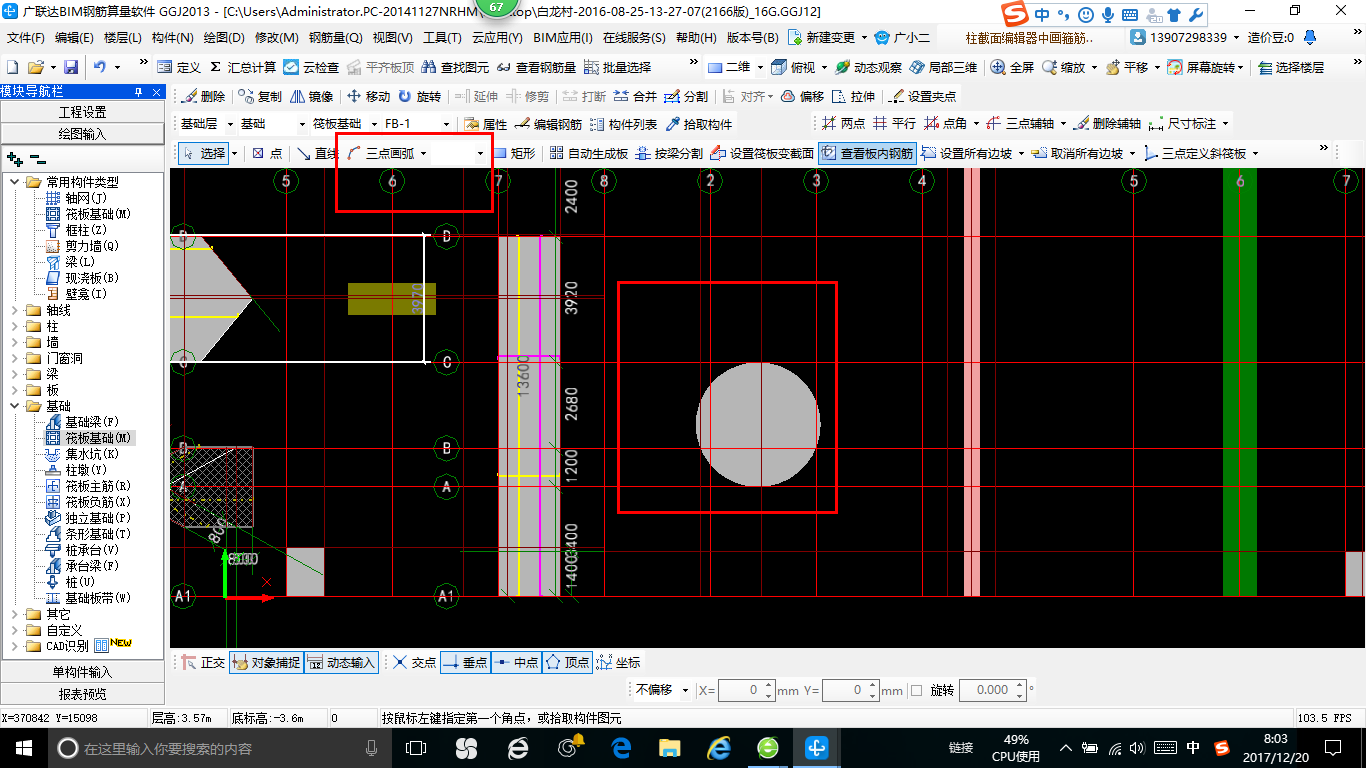
Task: Toggle 对象捕捉 object snap
Action: pos(265,662)
